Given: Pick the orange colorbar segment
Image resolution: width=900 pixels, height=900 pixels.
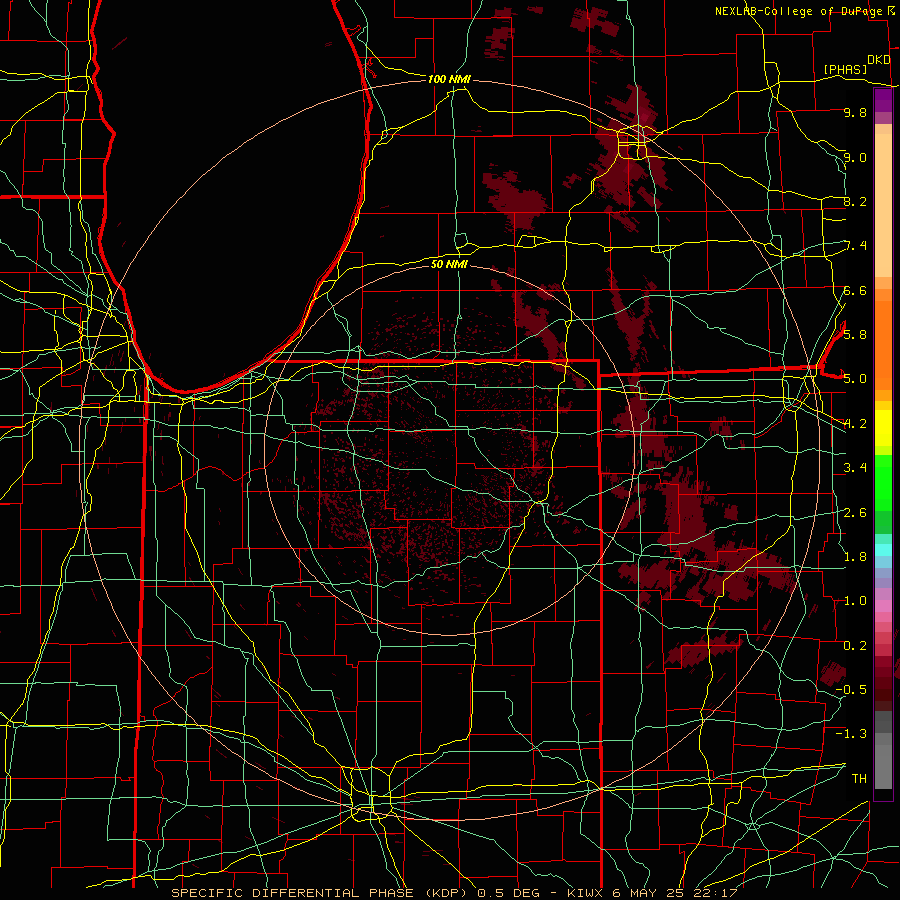Looking at the screenshot, I should point(883,345).
